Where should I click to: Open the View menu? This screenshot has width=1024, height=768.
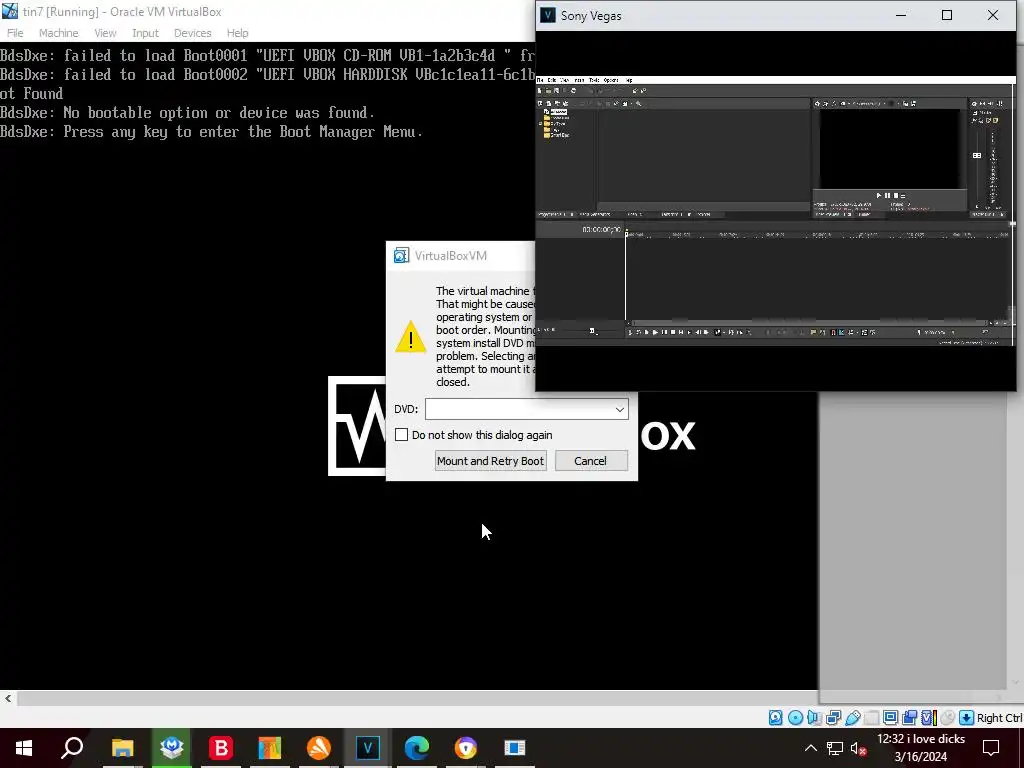[x=104, y=33]
